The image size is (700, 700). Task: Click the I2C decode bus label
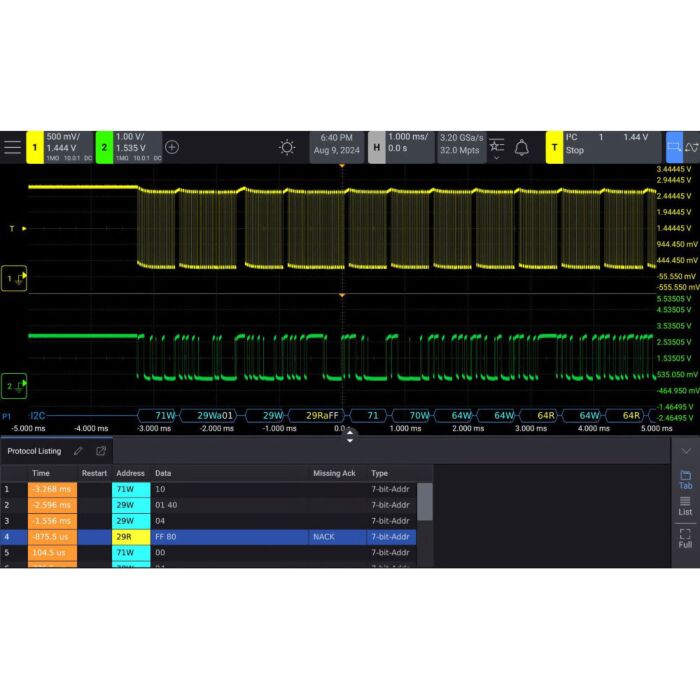[38, 416]
